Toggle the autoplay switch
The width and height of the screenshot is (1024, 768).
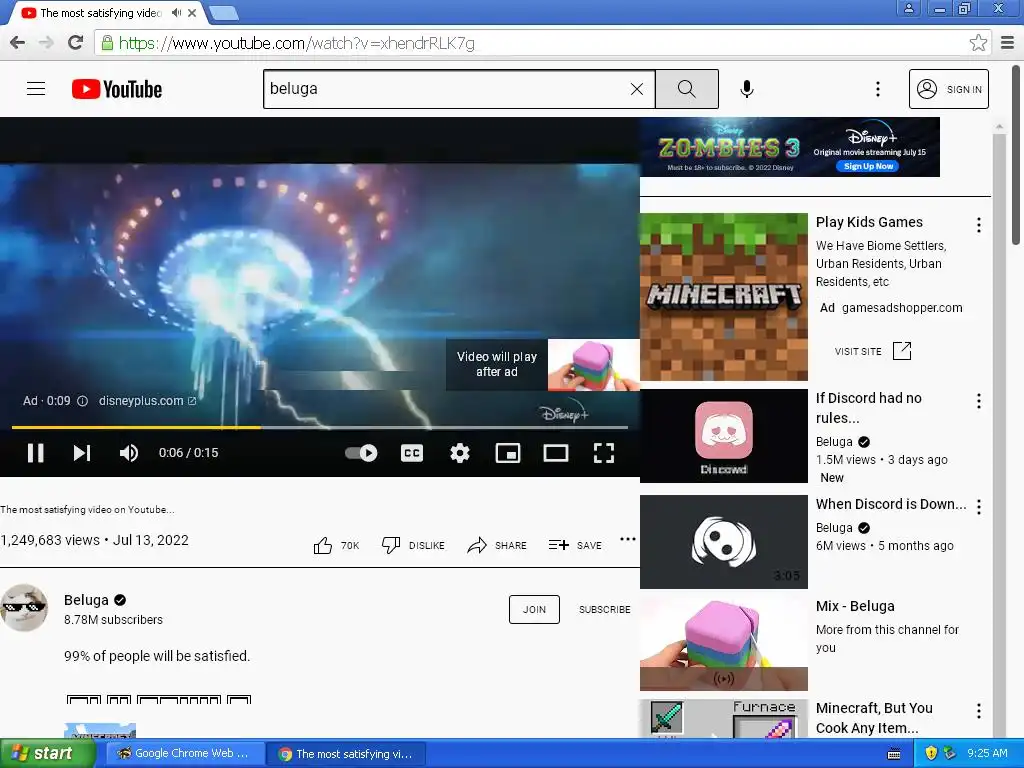[x=361, y=453]
